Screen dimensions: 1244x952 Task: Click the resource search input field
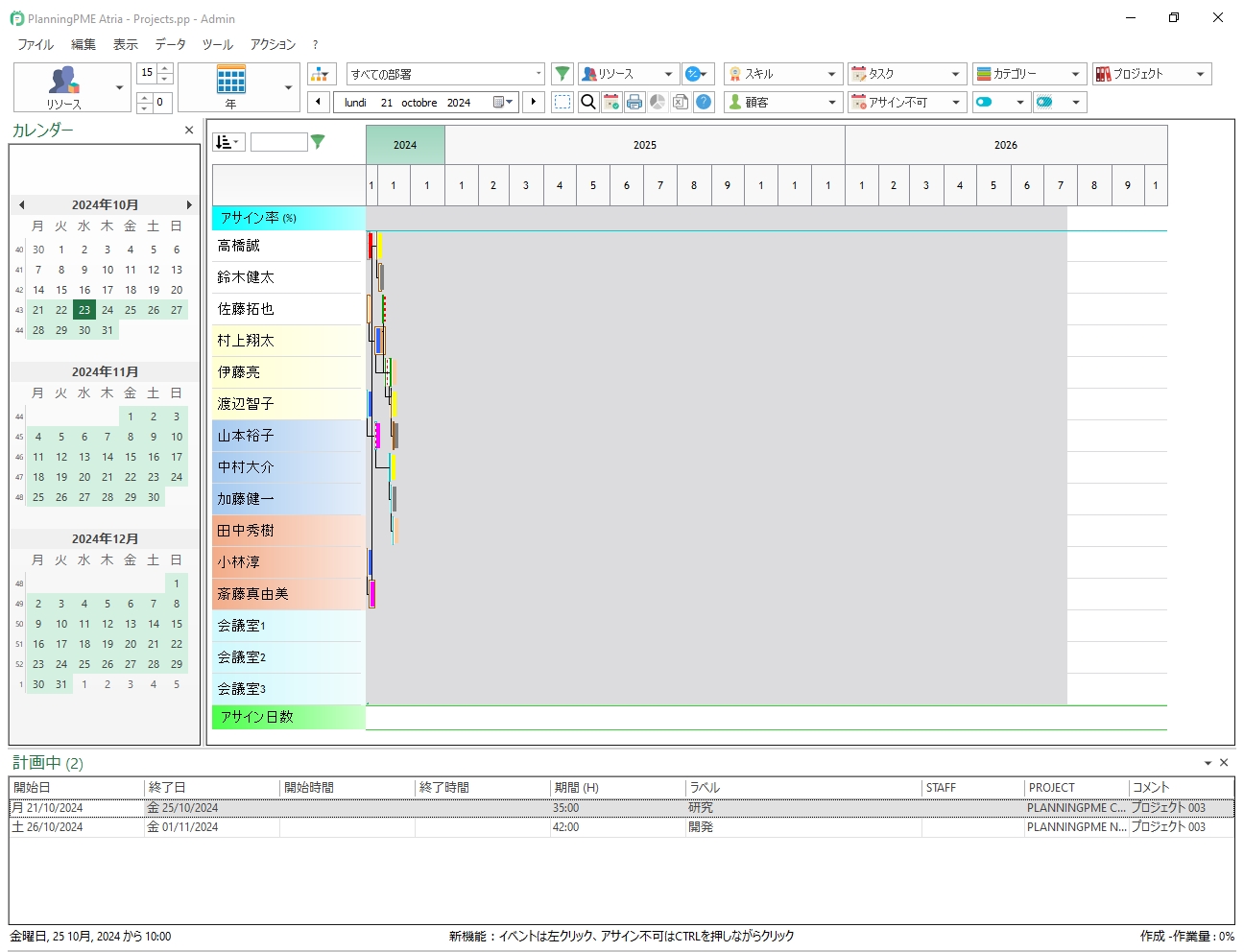coord(278,142)
